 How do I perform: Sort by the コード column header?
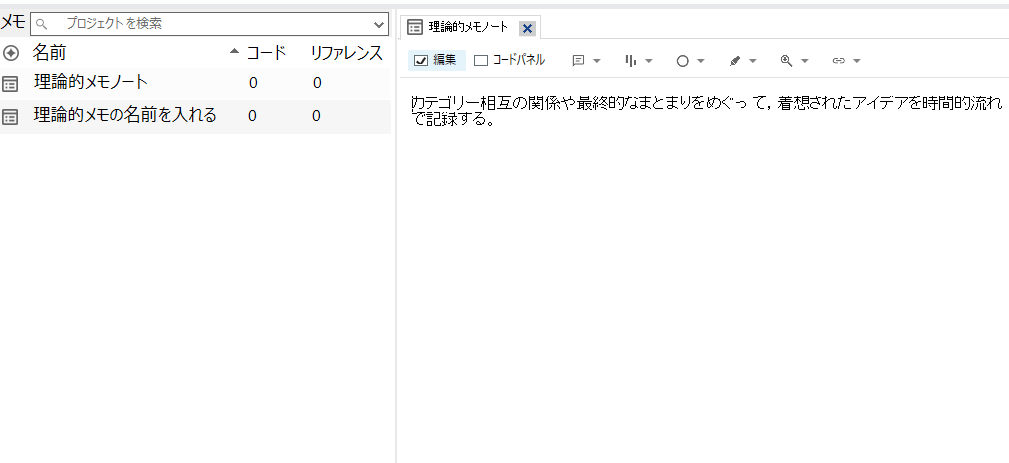coord(266,53)
